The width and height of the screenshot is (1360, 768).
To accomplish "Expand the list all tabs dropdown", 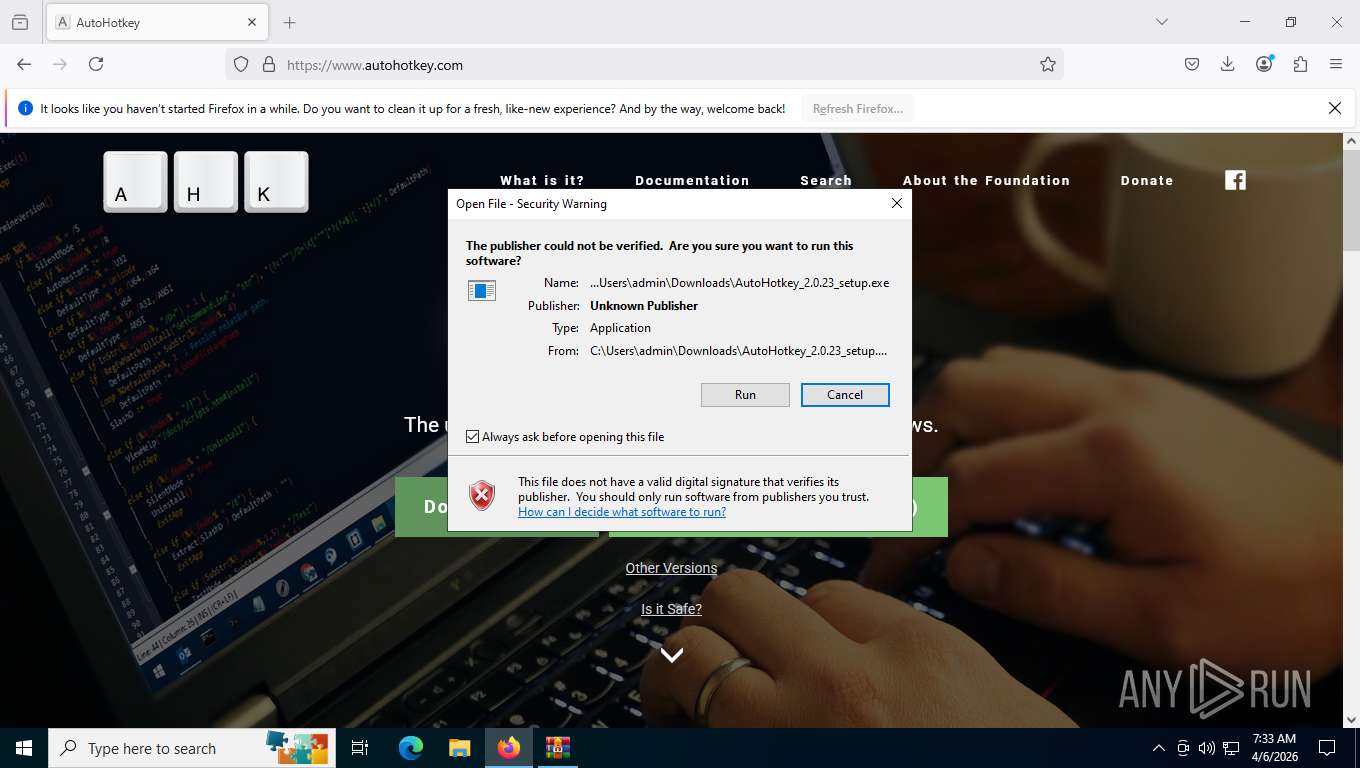I will click(1161, 22).
